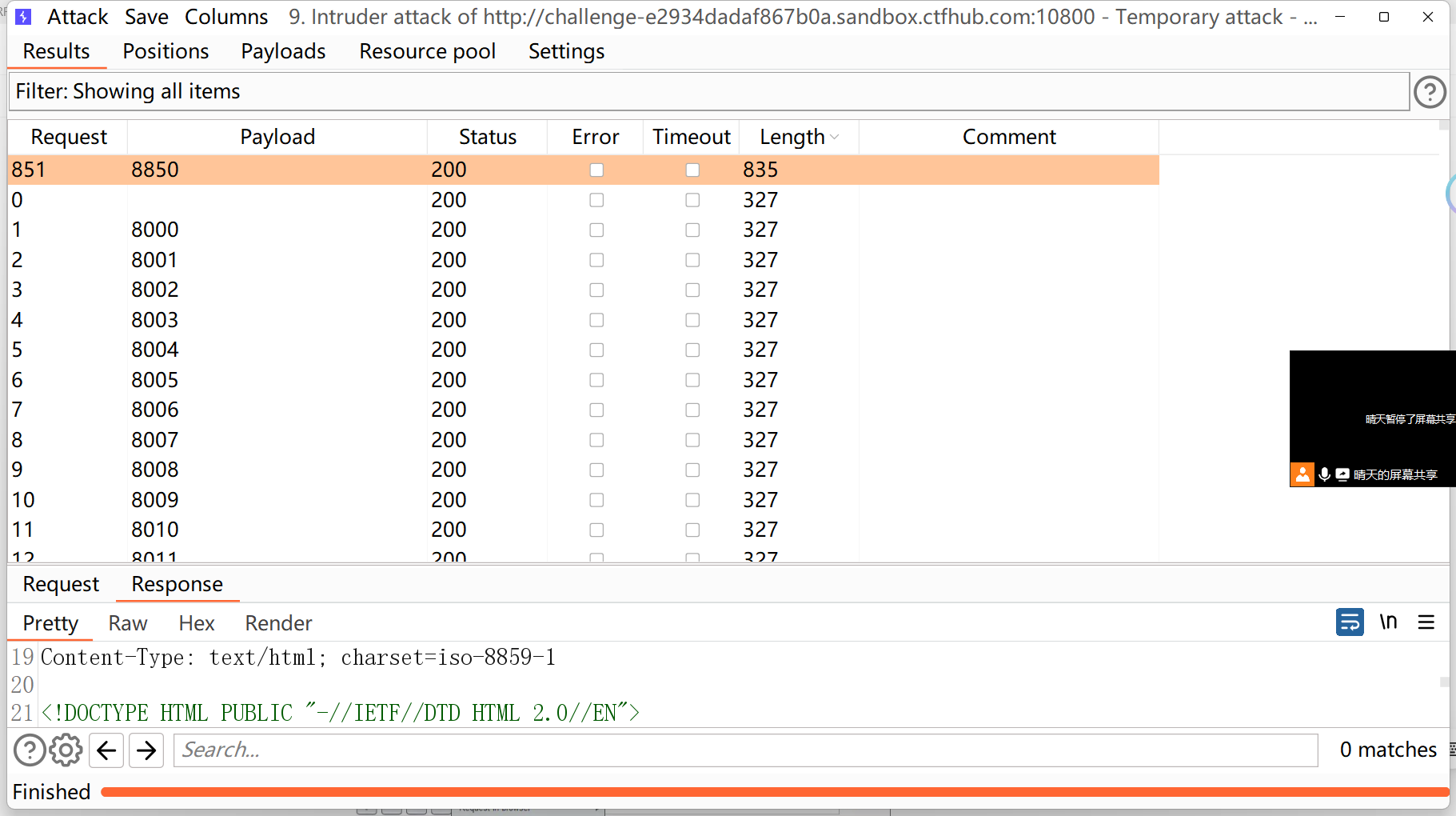The width and height of the screenshot is (1456, 816).
Task: Open the Columns menu
Action: 226,16
